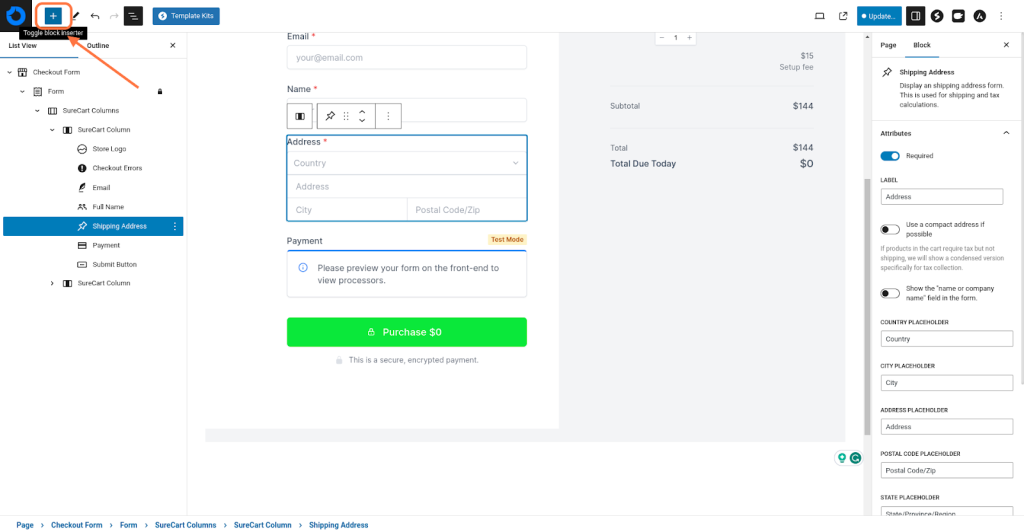The width and height of the screenshot is (1024, 532).
Task: Click the City field in form
Action: 347,210
